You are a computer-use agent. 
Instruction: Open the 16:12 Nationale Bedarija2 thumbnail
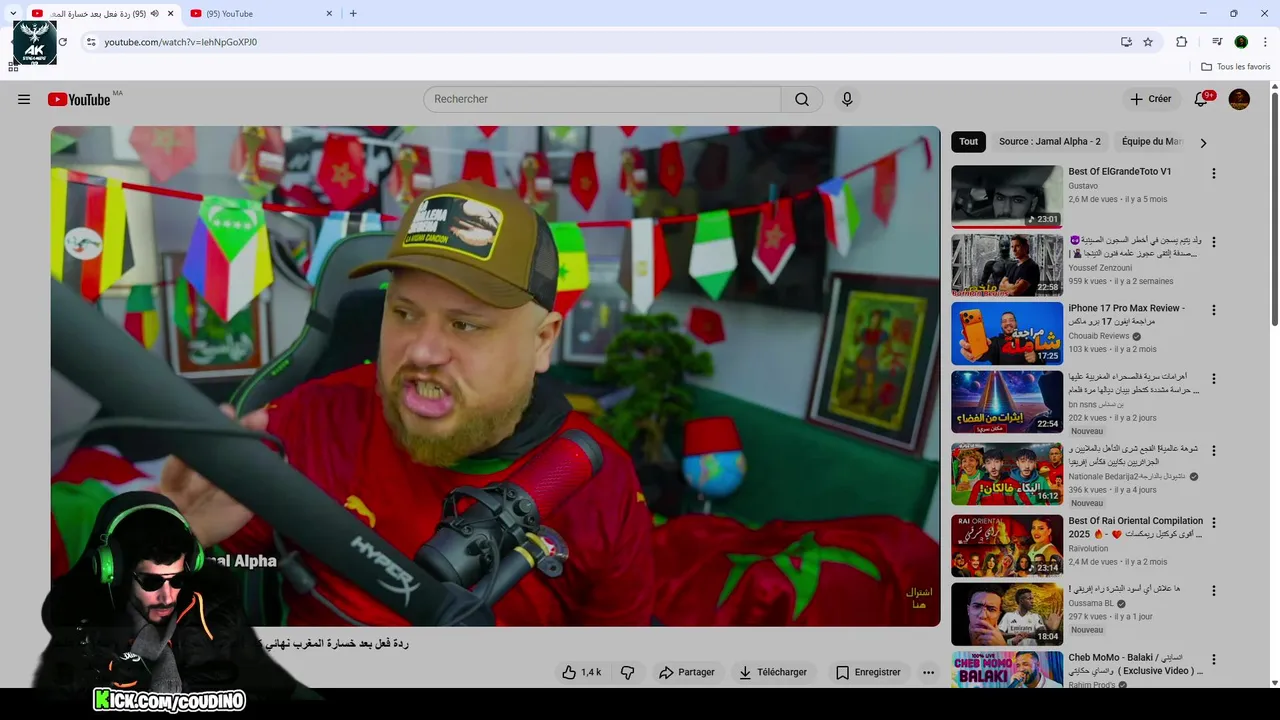click(x=1007, y=474)
